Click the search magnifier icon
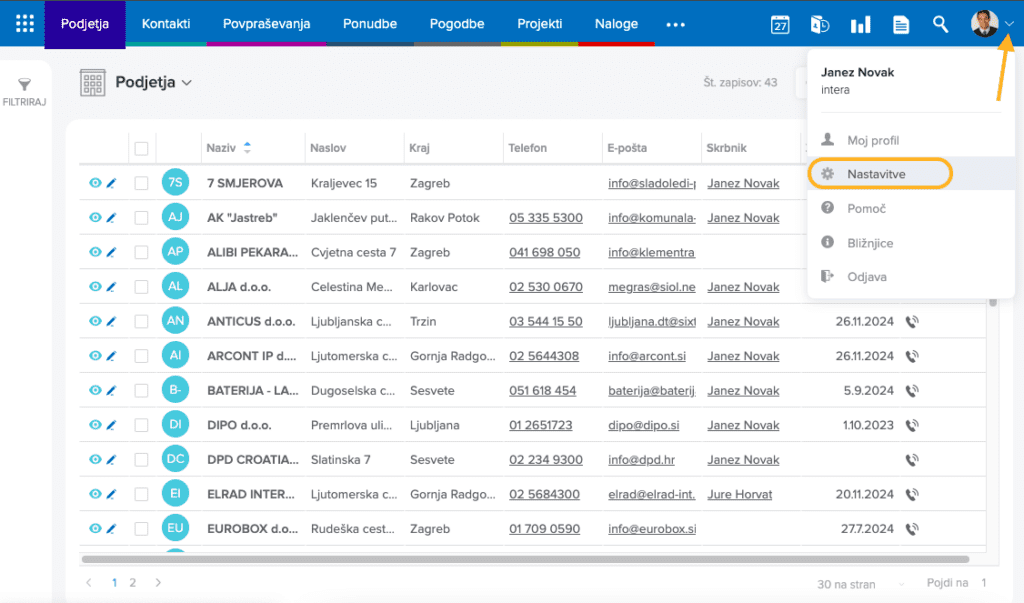This screenshot has width=1024, height=603. [x=940, y=25]
